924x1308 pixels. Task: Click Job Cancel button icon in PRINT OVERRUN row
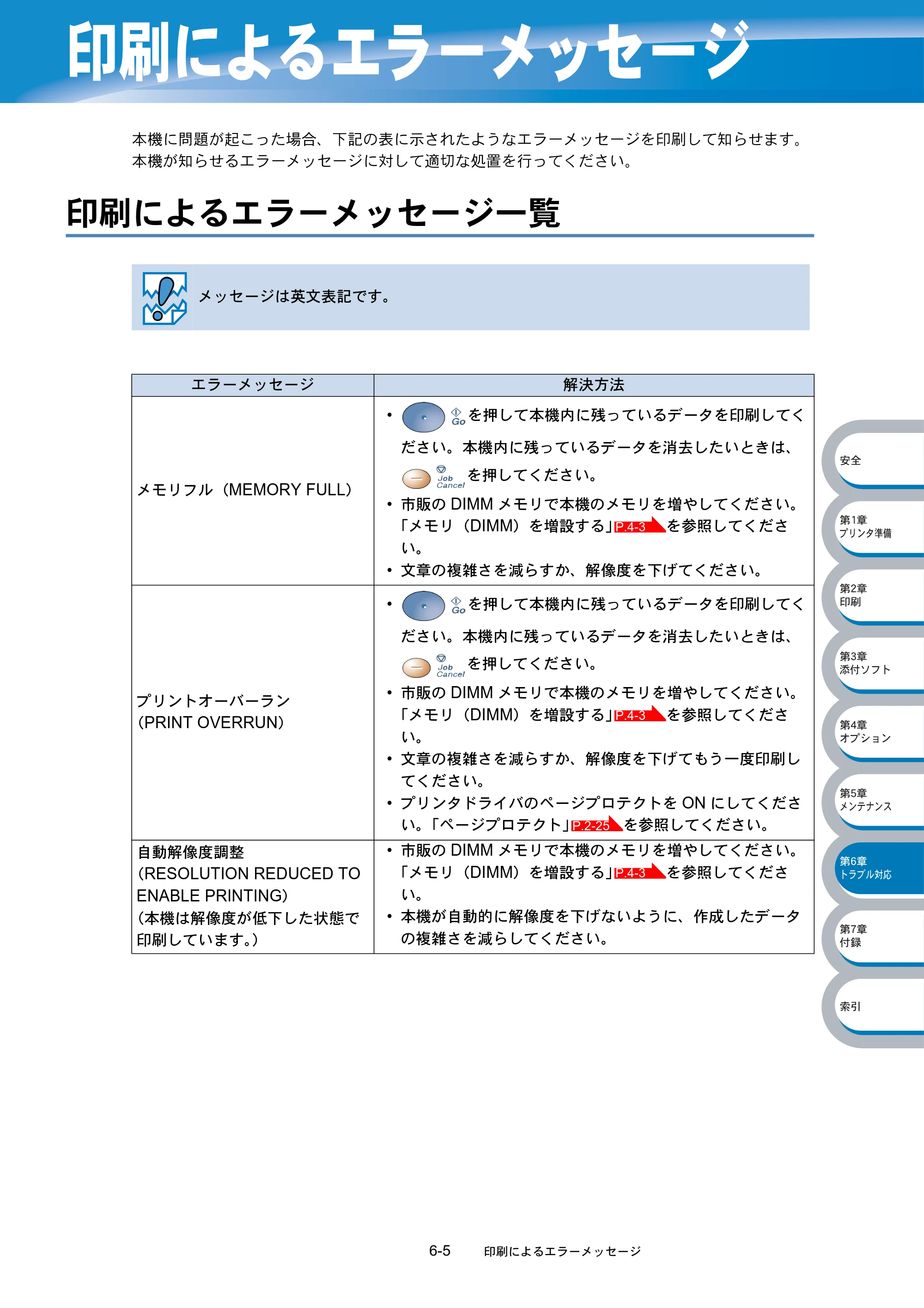[x=416, y=667]
